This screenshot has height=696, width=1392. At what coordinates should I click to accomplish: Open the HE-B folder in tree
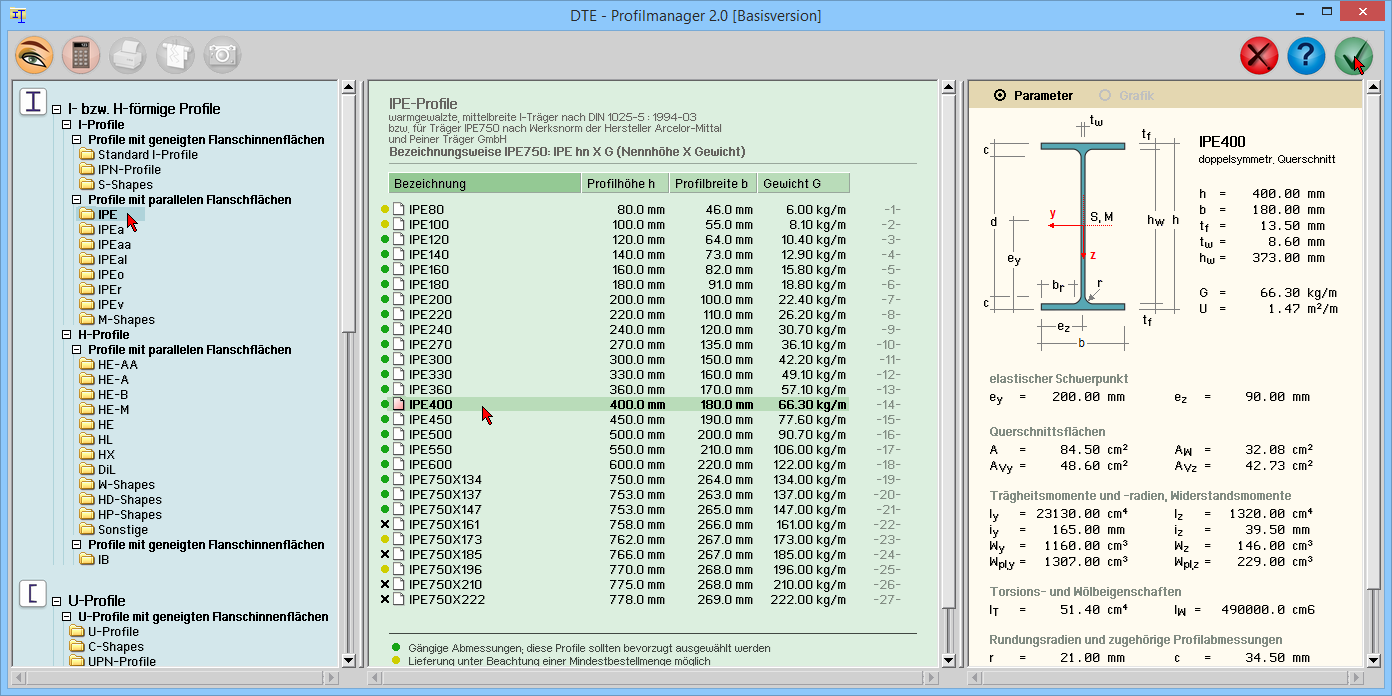click(x=112, y=395)
